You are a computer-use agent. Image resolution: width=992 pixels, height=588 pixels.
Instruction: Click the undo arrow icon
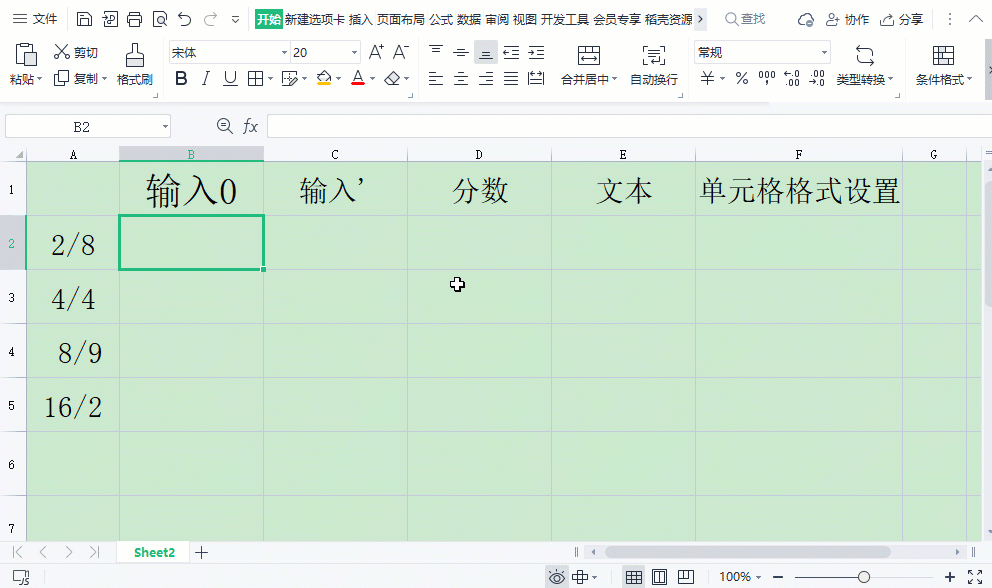point(184,19)
